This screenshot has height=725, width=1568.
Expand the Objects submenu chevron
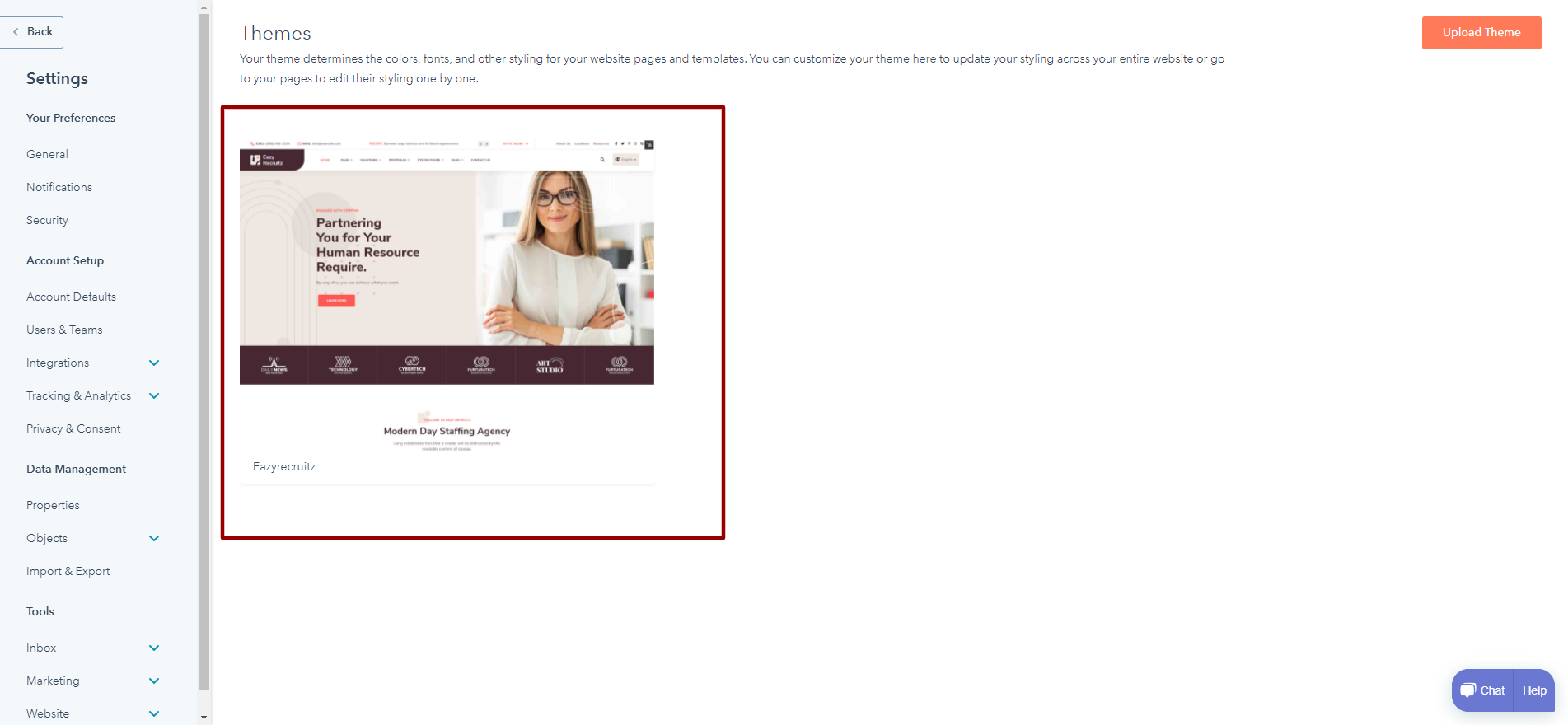pos(154,538)
